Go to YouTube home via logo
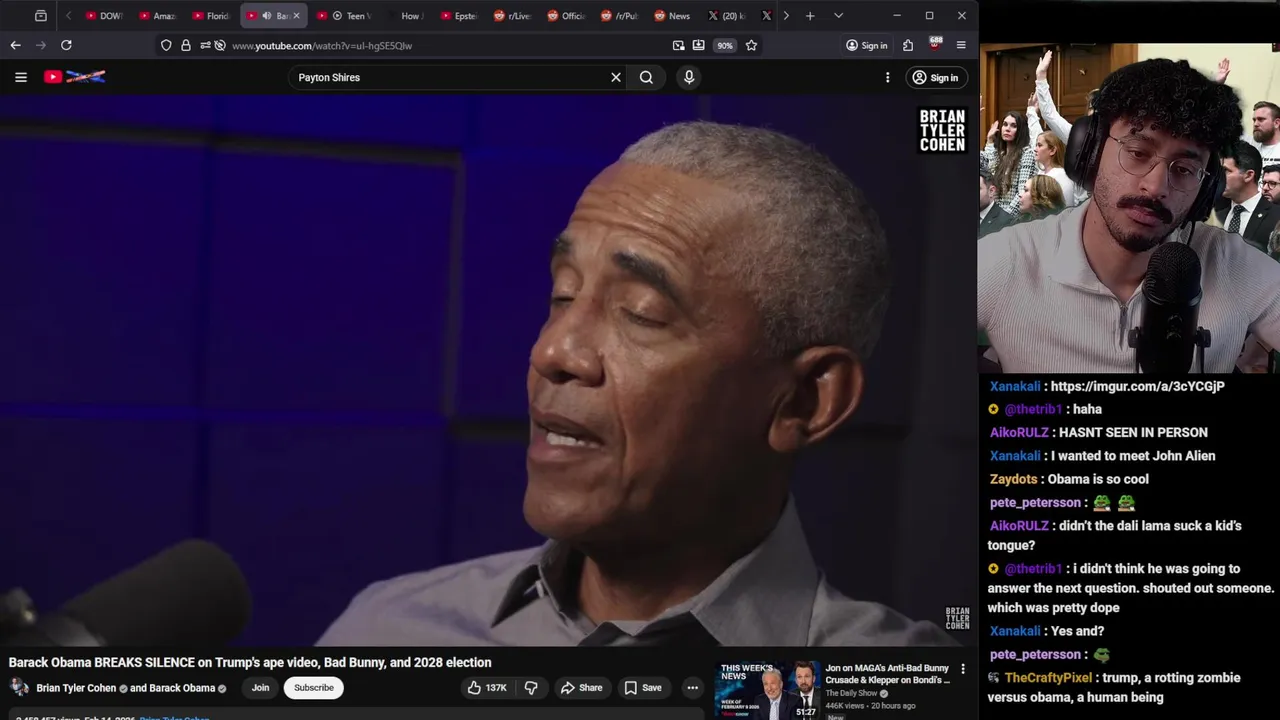 click(x=75, y=77)
